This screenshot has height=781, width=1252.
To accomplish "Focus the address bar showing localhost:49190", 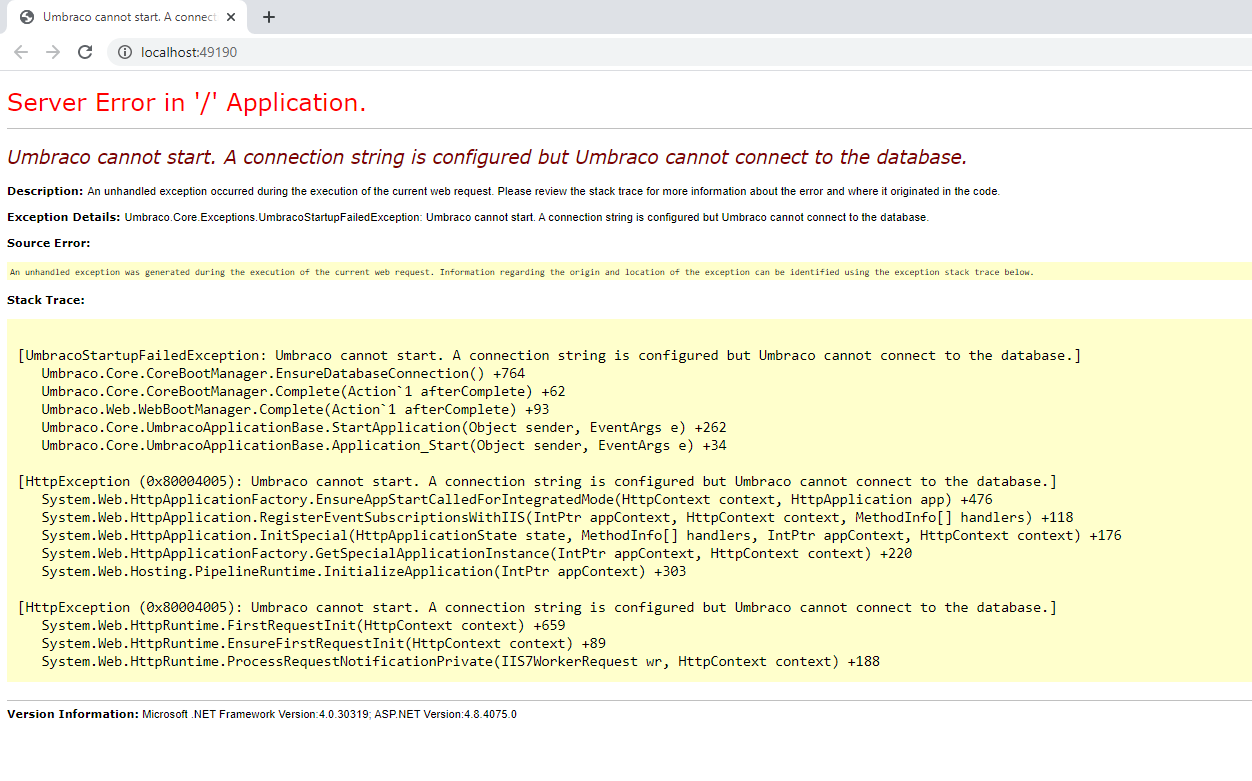I will (x=600, y=52).
